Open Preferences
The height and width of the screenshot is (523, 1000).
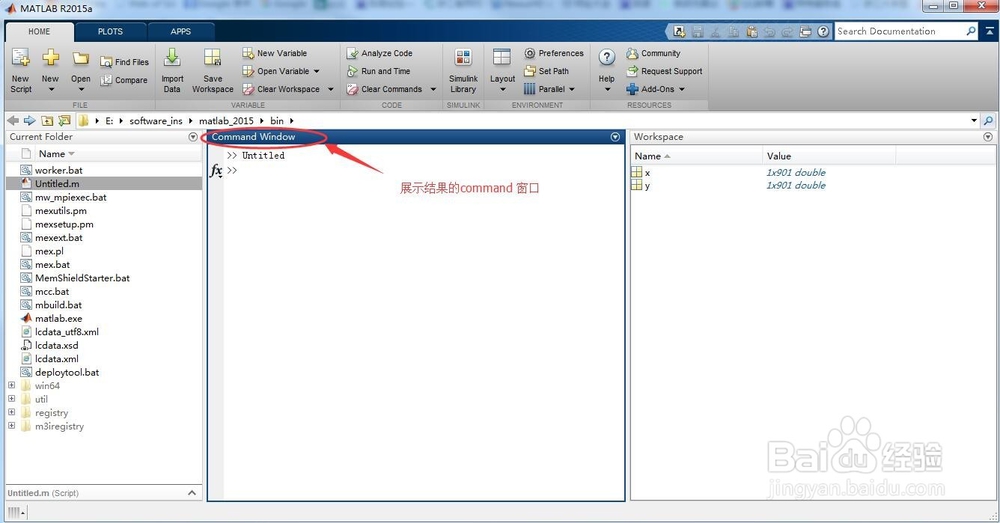[554, 53]
